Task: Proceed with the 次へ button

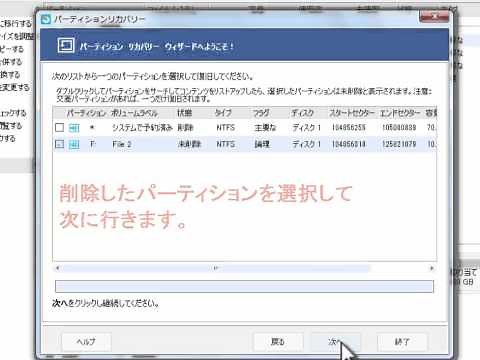Action: point(336,342)
